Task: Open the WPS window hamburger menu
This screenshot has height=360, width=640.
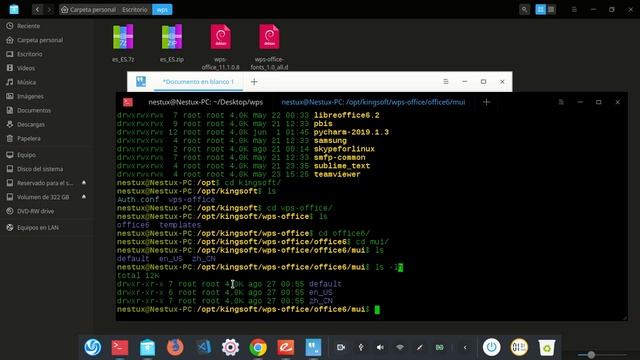Action: click(446, 82)
